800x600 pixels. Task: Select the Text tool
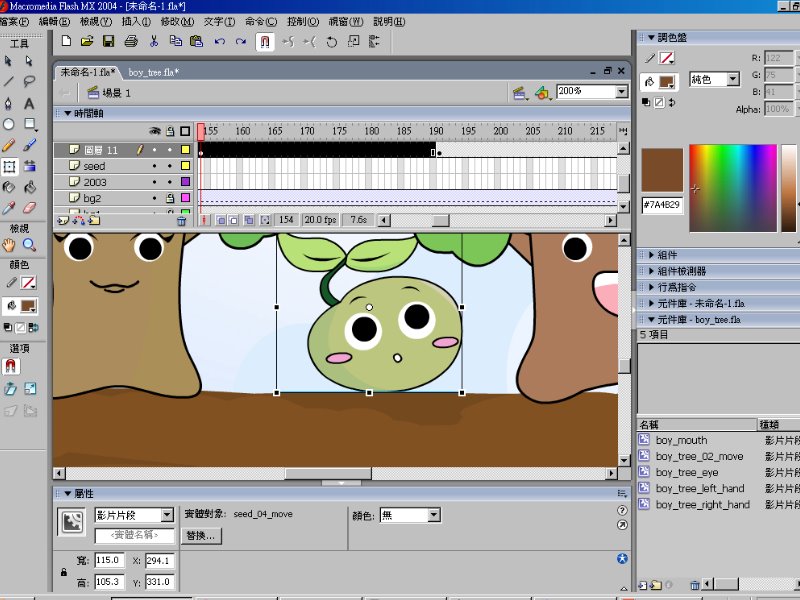29,104
